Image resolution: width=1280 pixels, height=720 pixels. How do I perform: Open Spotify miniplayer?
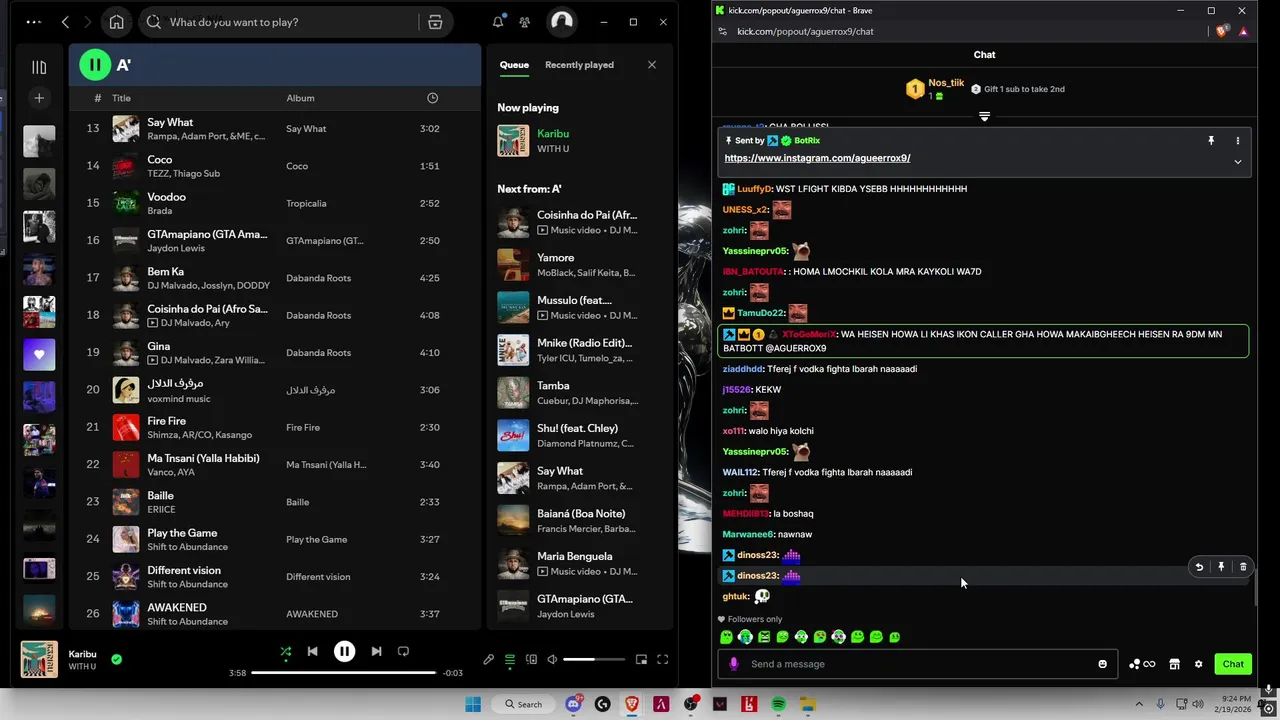641,659
